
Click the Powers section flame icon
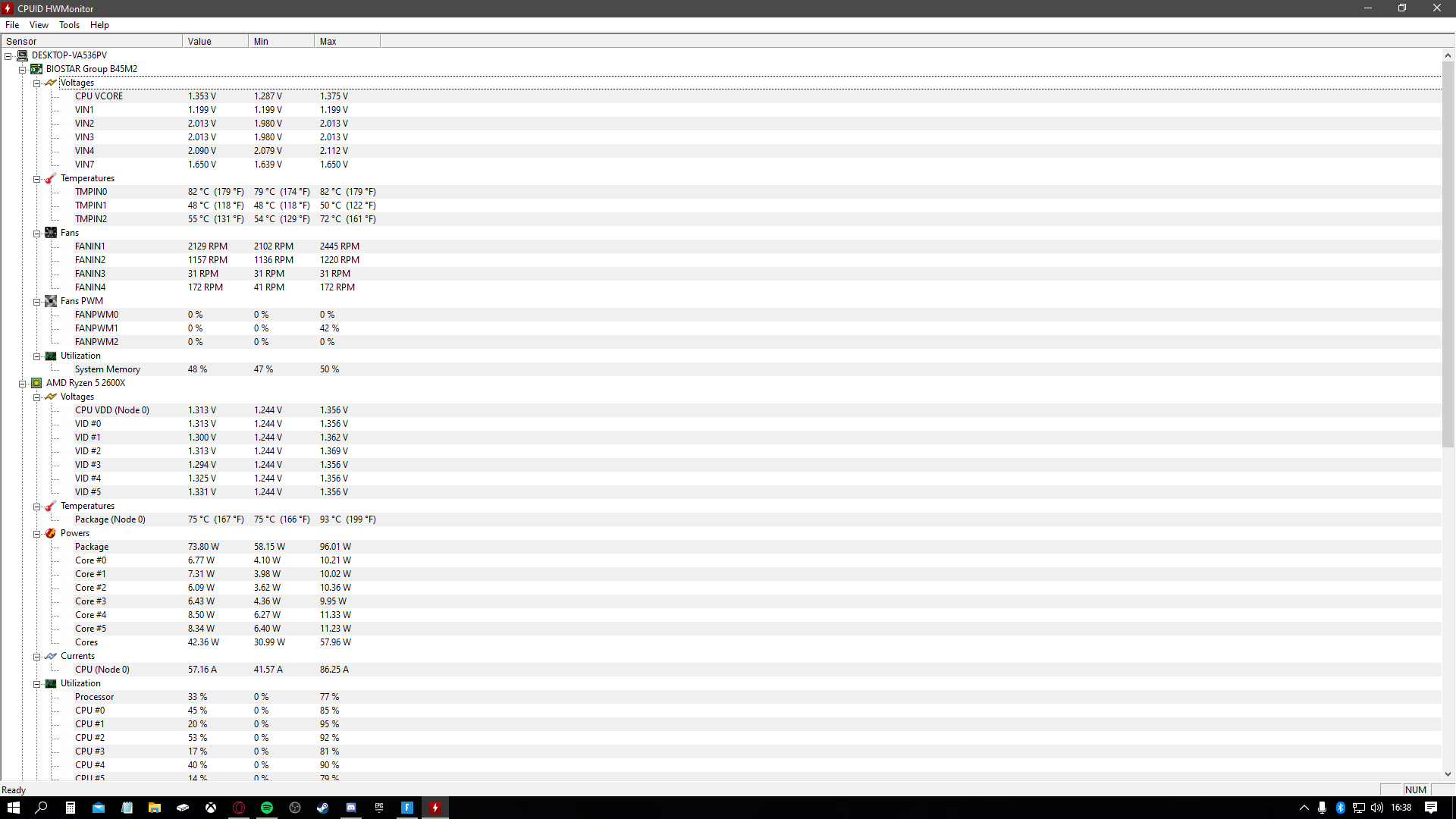[51, 533]
